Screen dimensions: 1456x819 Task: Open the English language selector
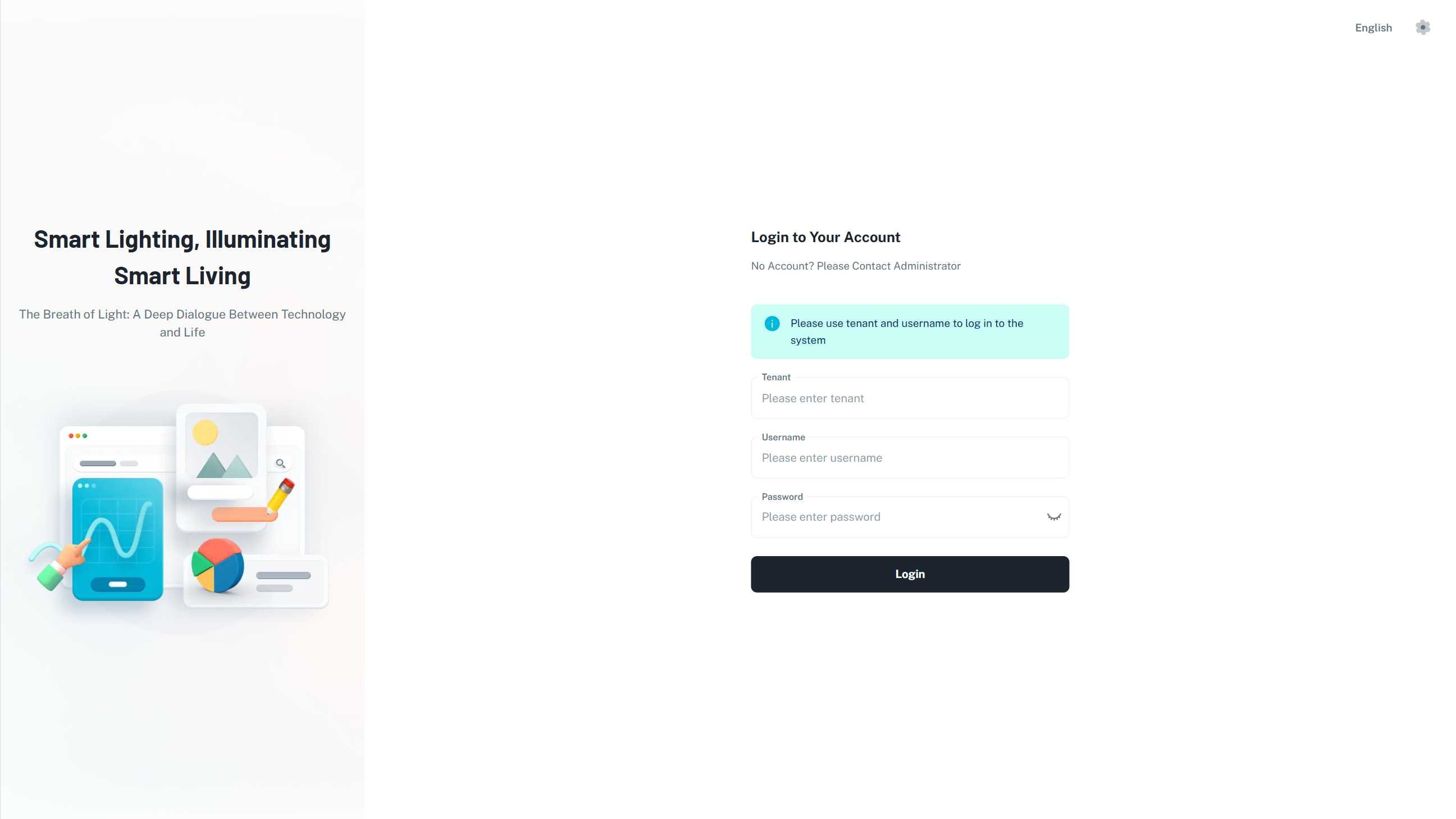1373,28
